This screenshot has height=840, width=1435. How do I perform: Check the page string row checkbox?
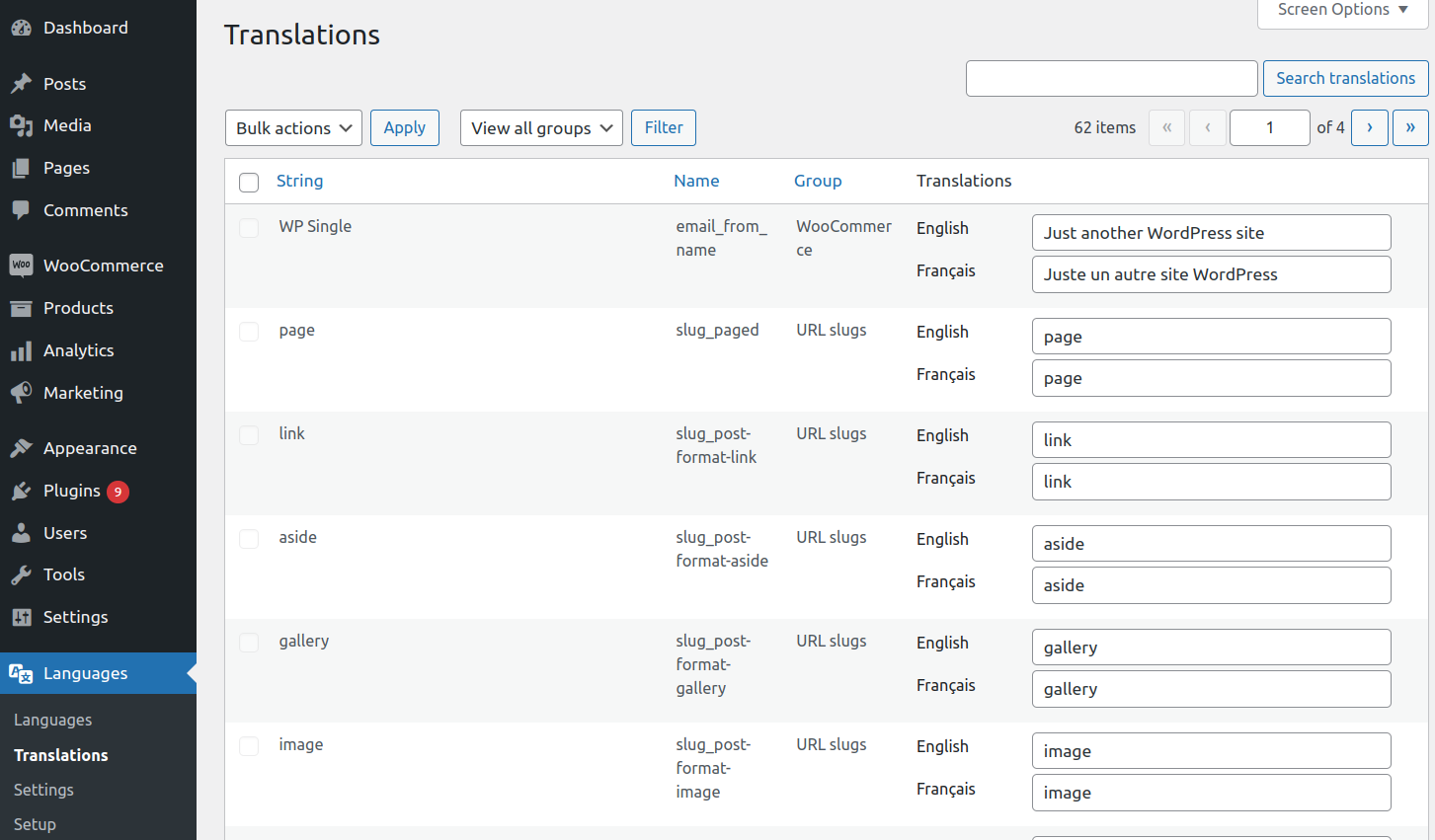249,332
